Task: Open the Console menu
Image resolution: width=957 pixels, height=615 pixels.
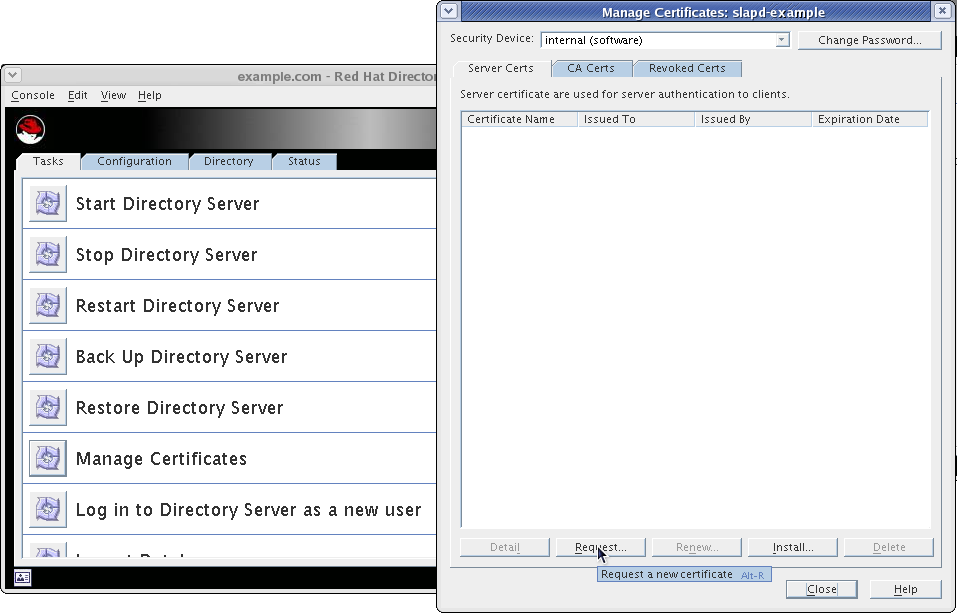Action: pos(33,95)
